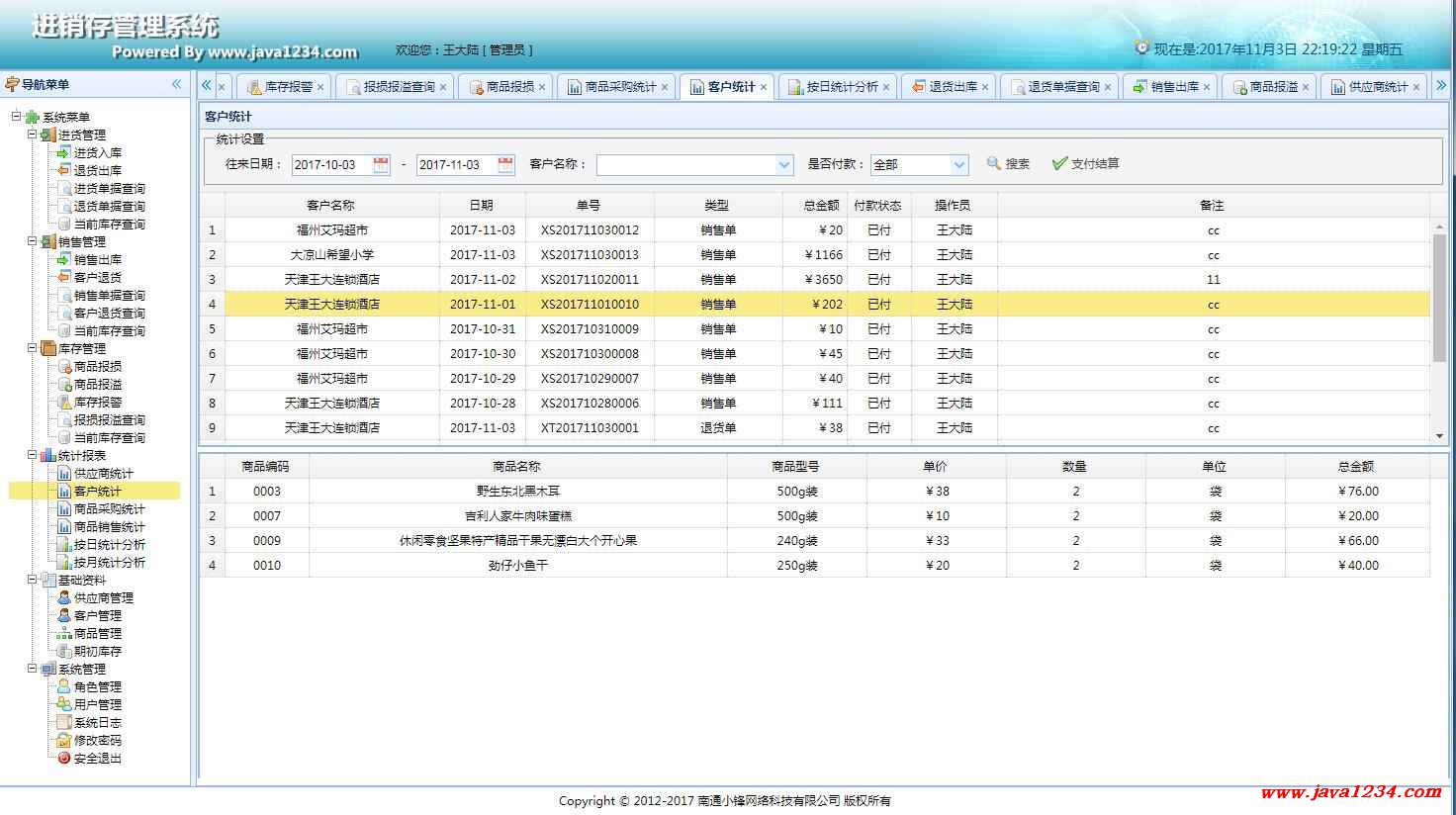
Task: Open the start date calendar picker
Action: 381,165
